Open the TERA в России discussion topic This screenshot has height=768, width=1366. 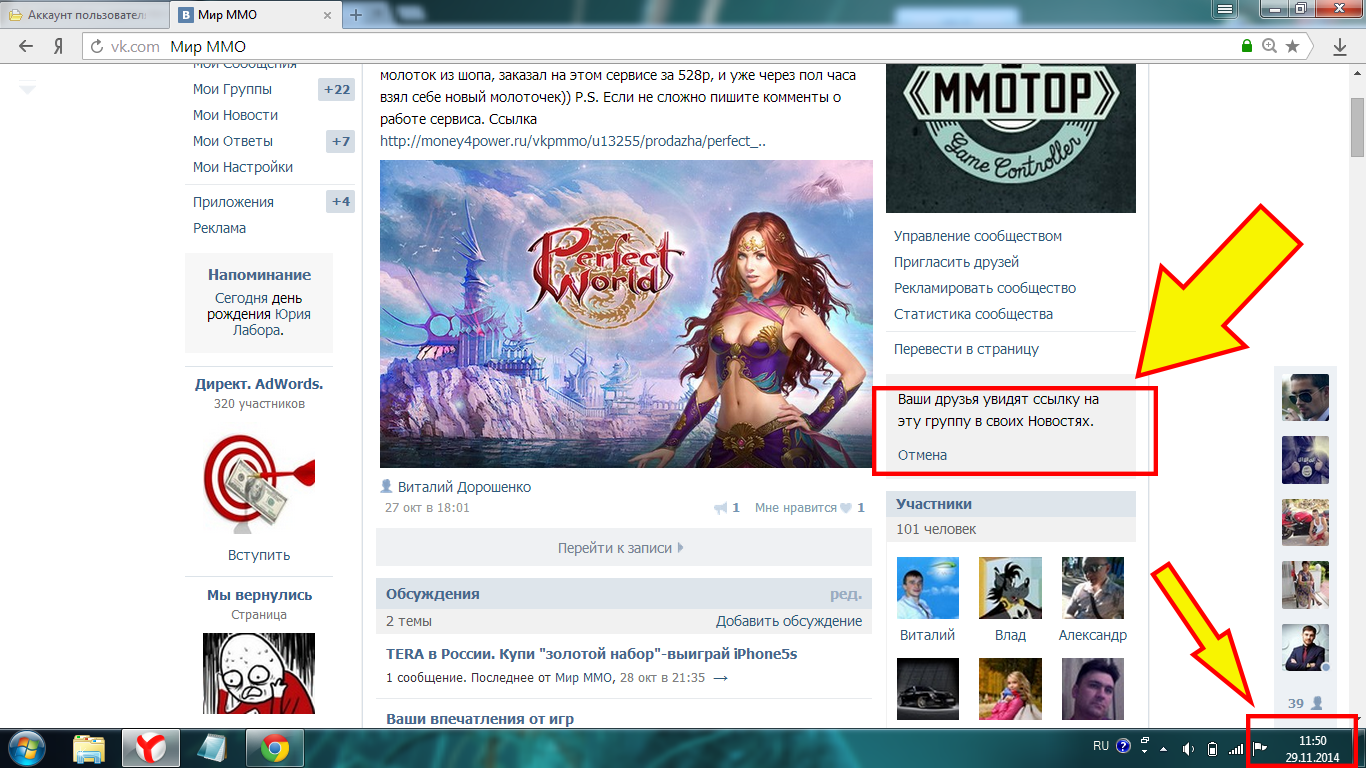click(591, 653)
